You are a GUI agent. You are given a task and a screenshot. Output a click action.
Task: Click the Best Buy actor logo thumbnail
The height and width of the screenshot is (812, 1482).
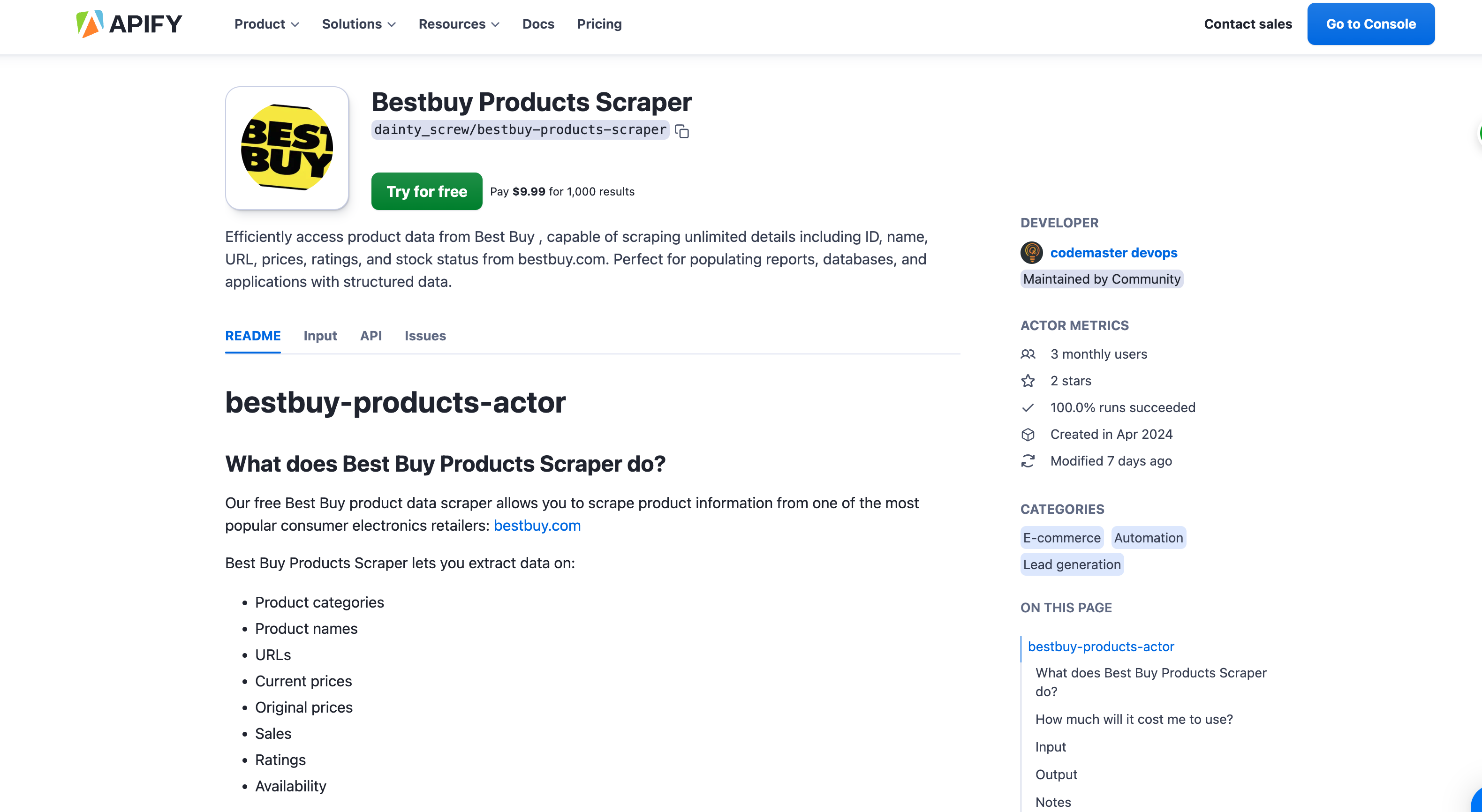(287, 148)
